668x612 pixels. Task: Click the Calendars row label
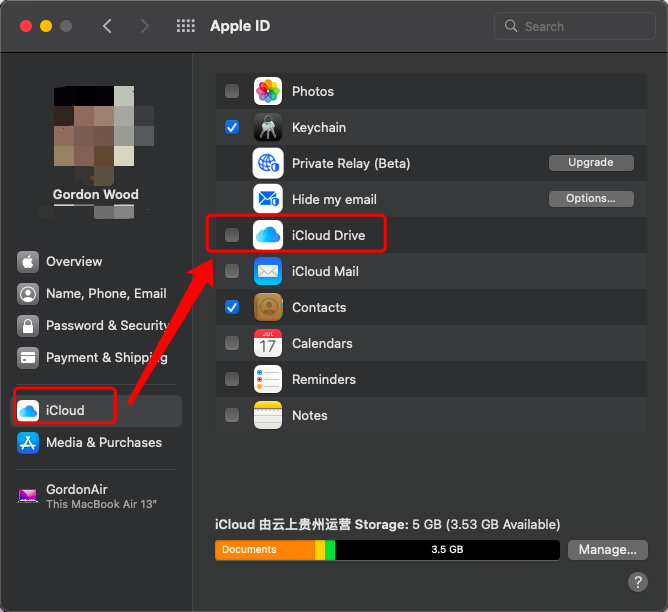coord(322,343)
